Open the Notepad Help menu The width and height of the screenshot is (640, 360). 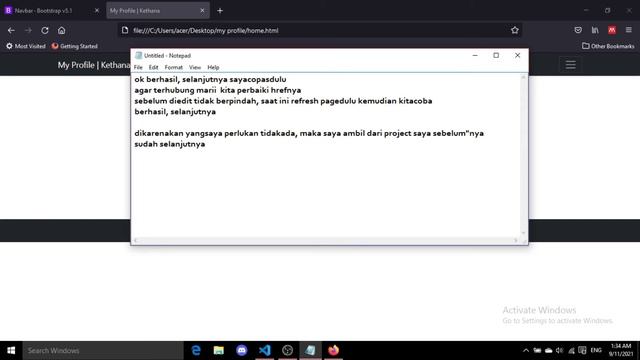click(x=213, y=67)
